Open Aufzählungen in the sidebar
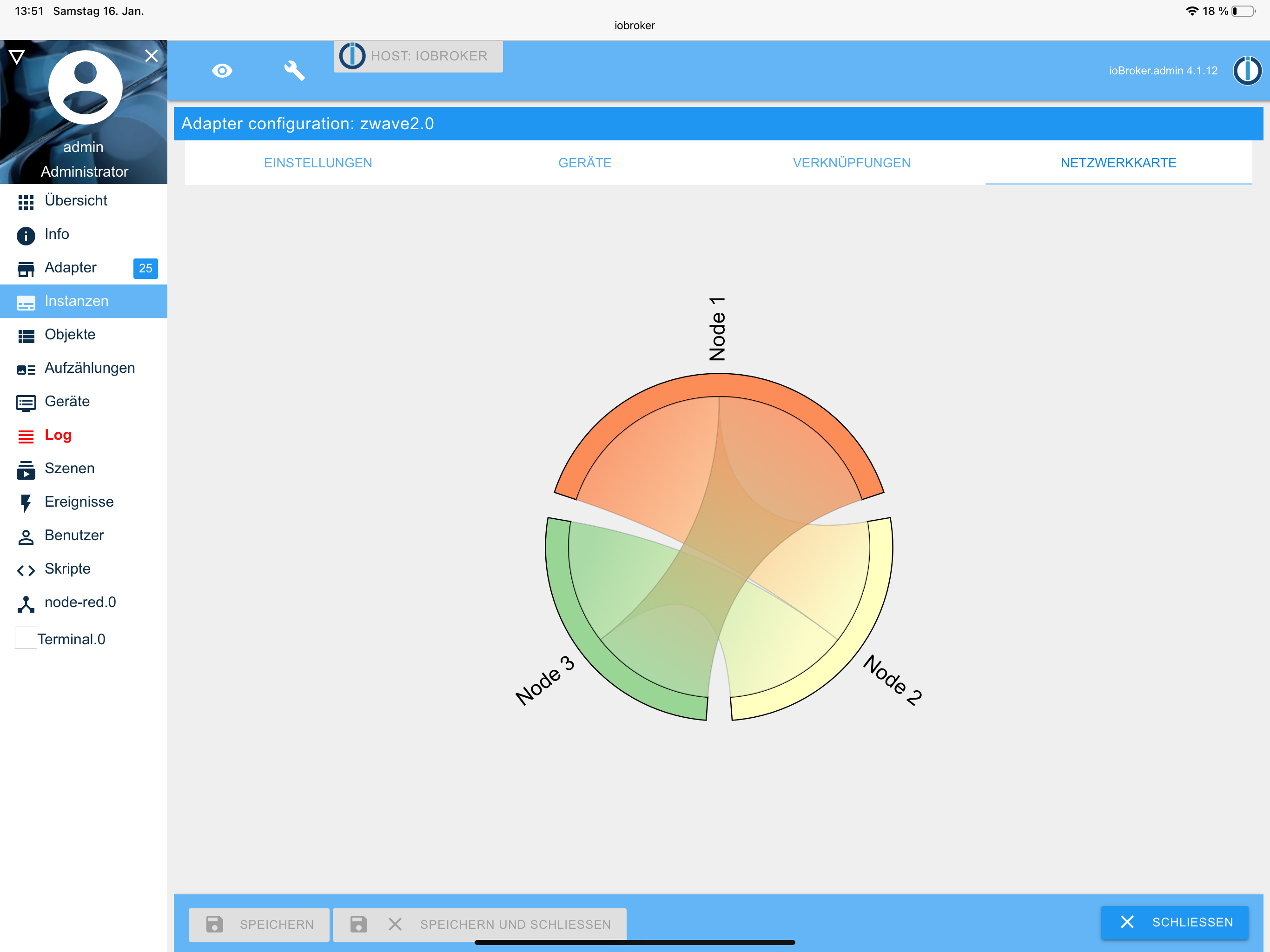 pos(90,368)
